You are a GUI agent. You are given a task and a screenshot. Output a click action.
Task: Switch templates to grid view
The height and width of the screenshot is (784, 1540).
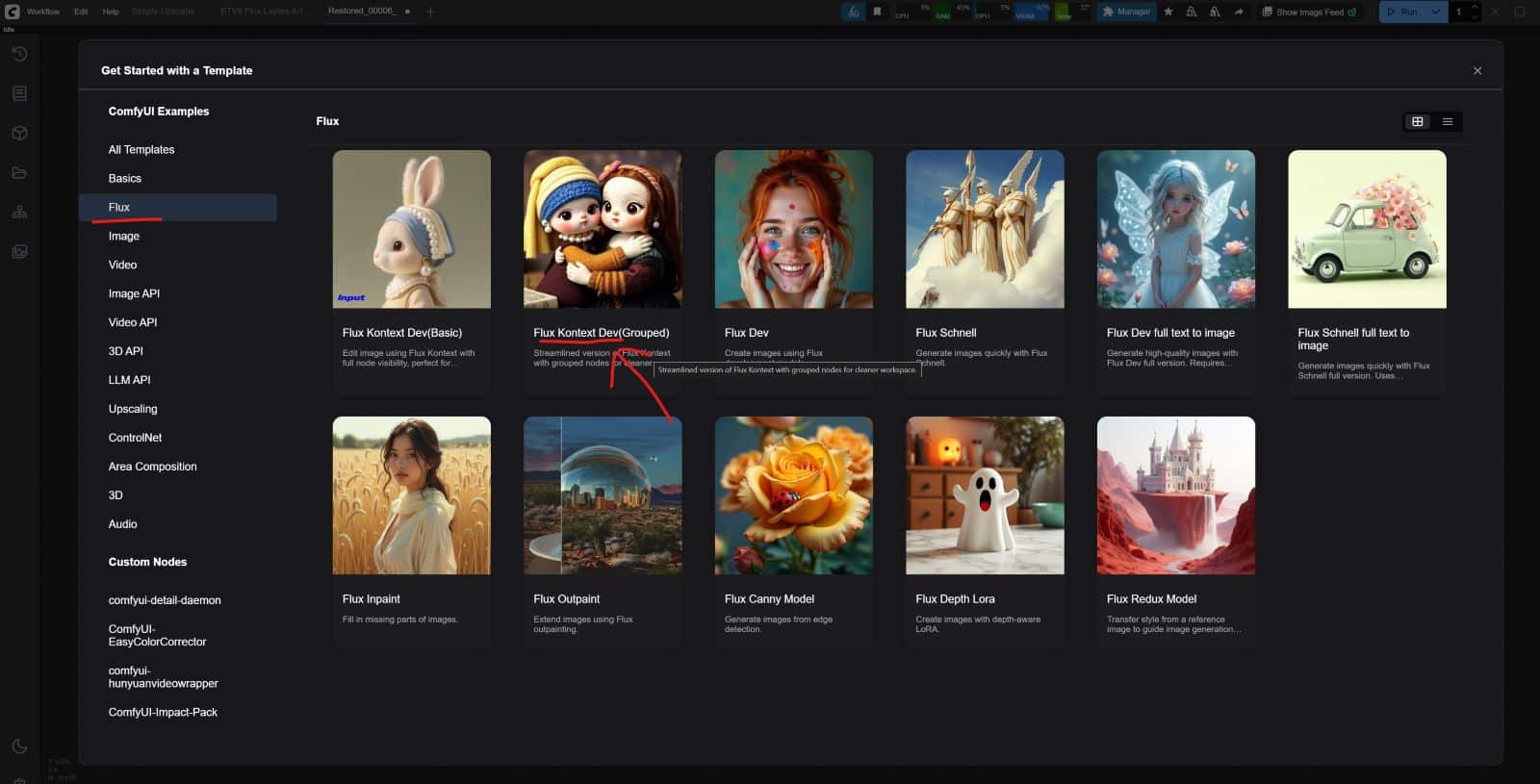click(x=1417, y=121)
